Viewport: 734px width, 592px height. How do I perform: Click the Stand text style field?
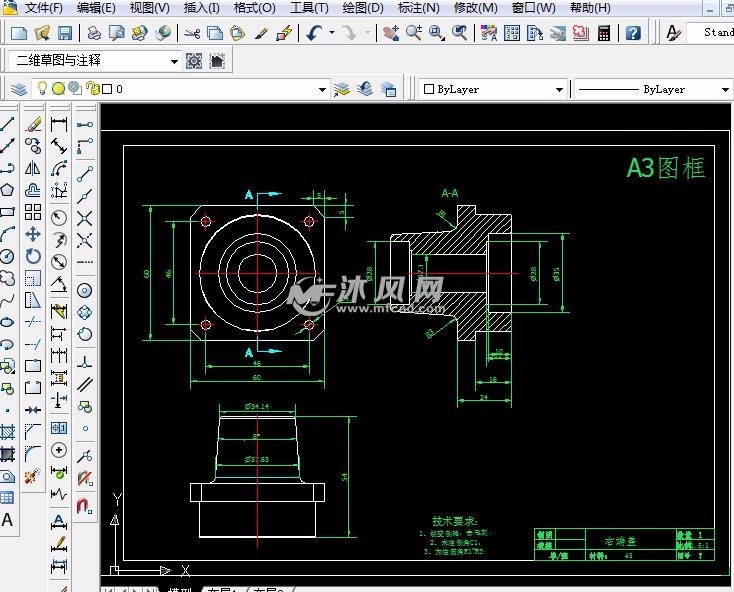714,33
